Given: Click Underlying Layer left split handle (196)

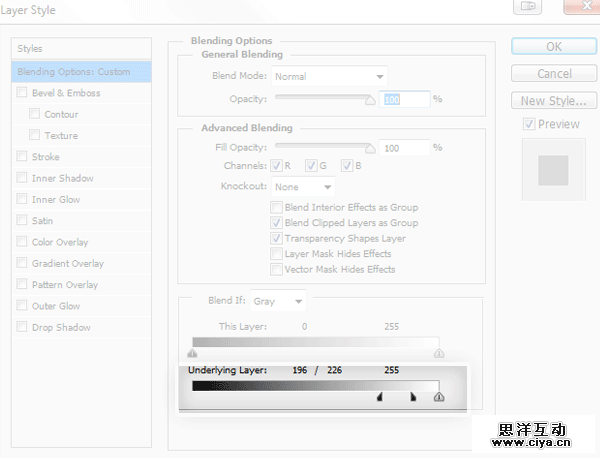Looking at the screenshot, I should click(380, 397).
